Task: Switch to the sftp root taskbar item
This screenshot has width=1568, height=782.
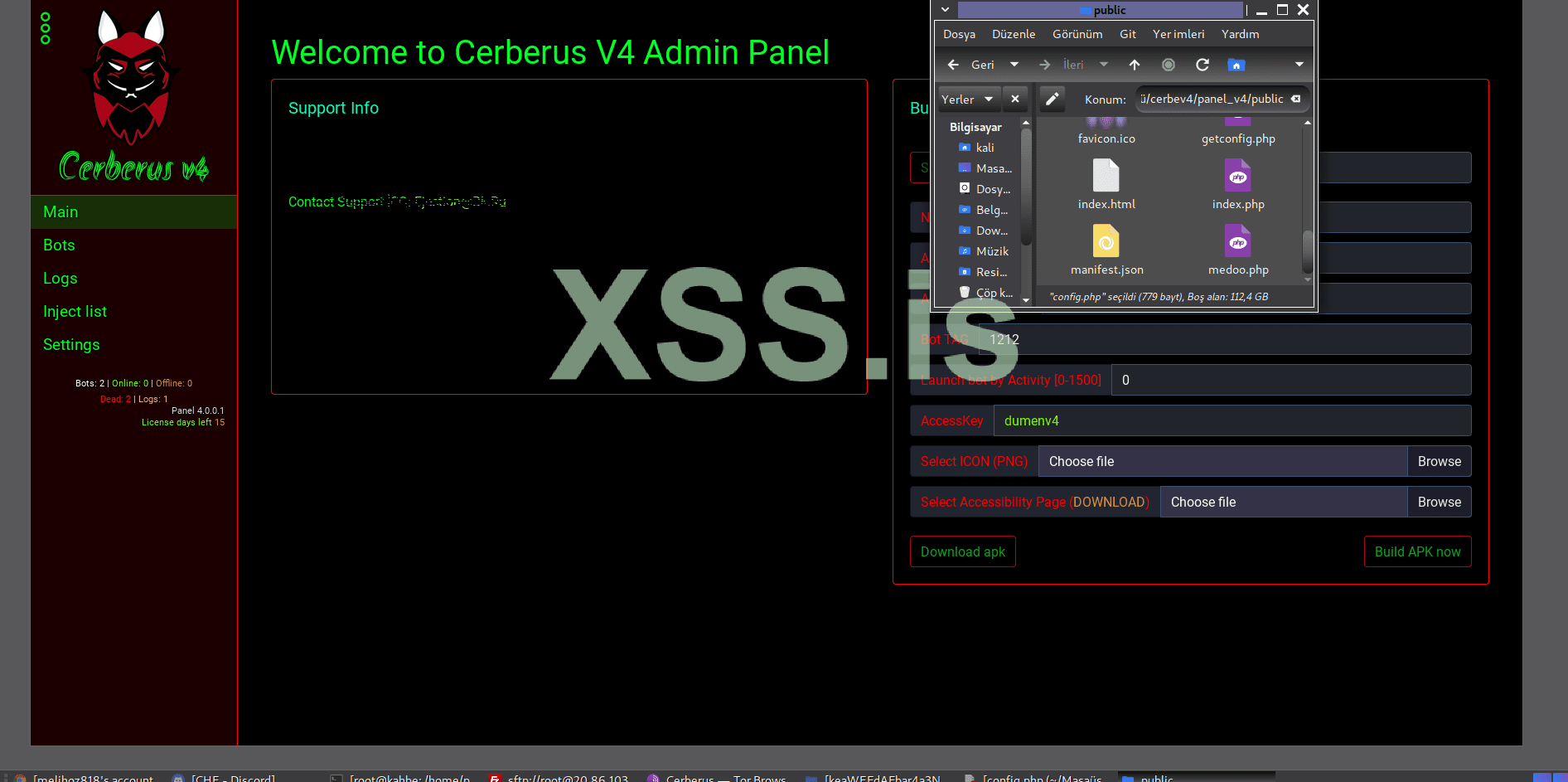Action: point(559,777)
